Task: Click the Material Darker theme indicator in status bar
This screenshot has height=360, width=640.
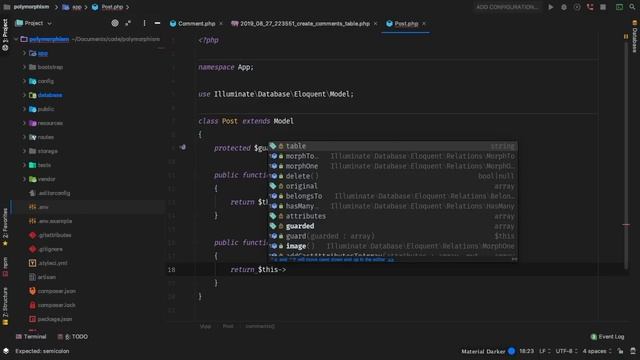Action: click(x=488, y=351)
